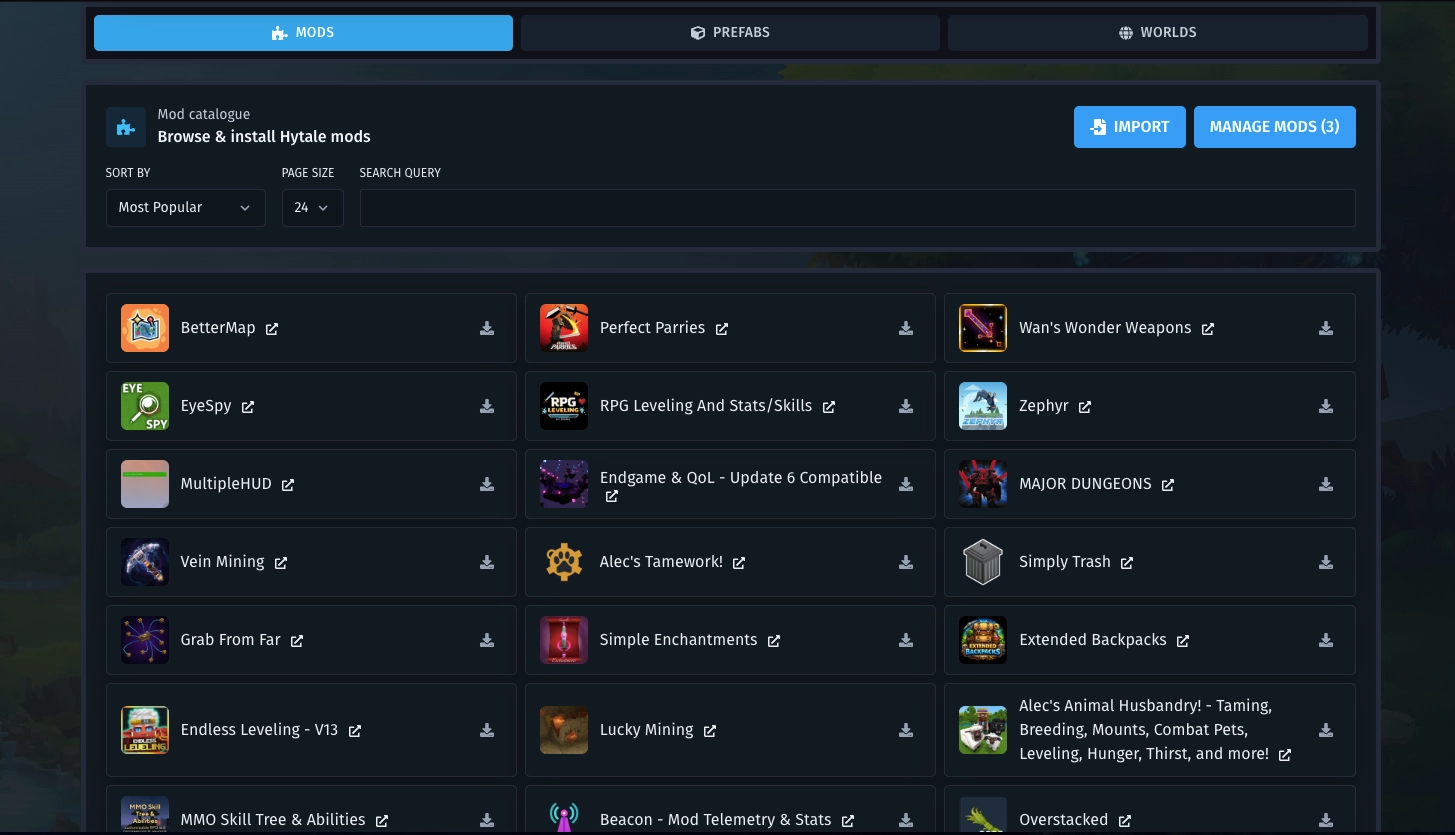This screenshot has height=835, width=1455.
Task: Download the Lucky Mining mod
Action: 906,730
